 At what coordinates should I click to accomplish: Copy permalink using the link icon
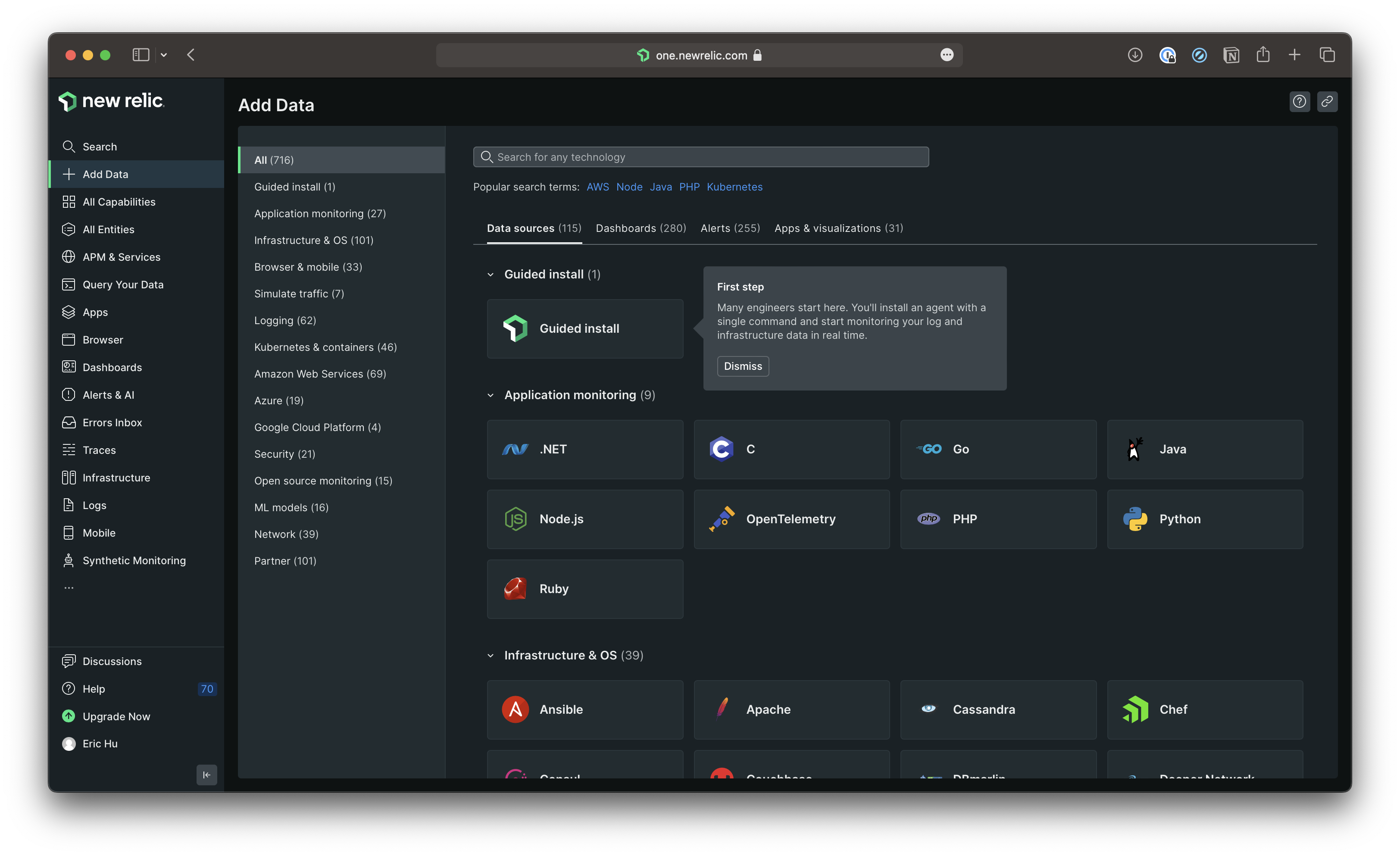(1327, 102)
